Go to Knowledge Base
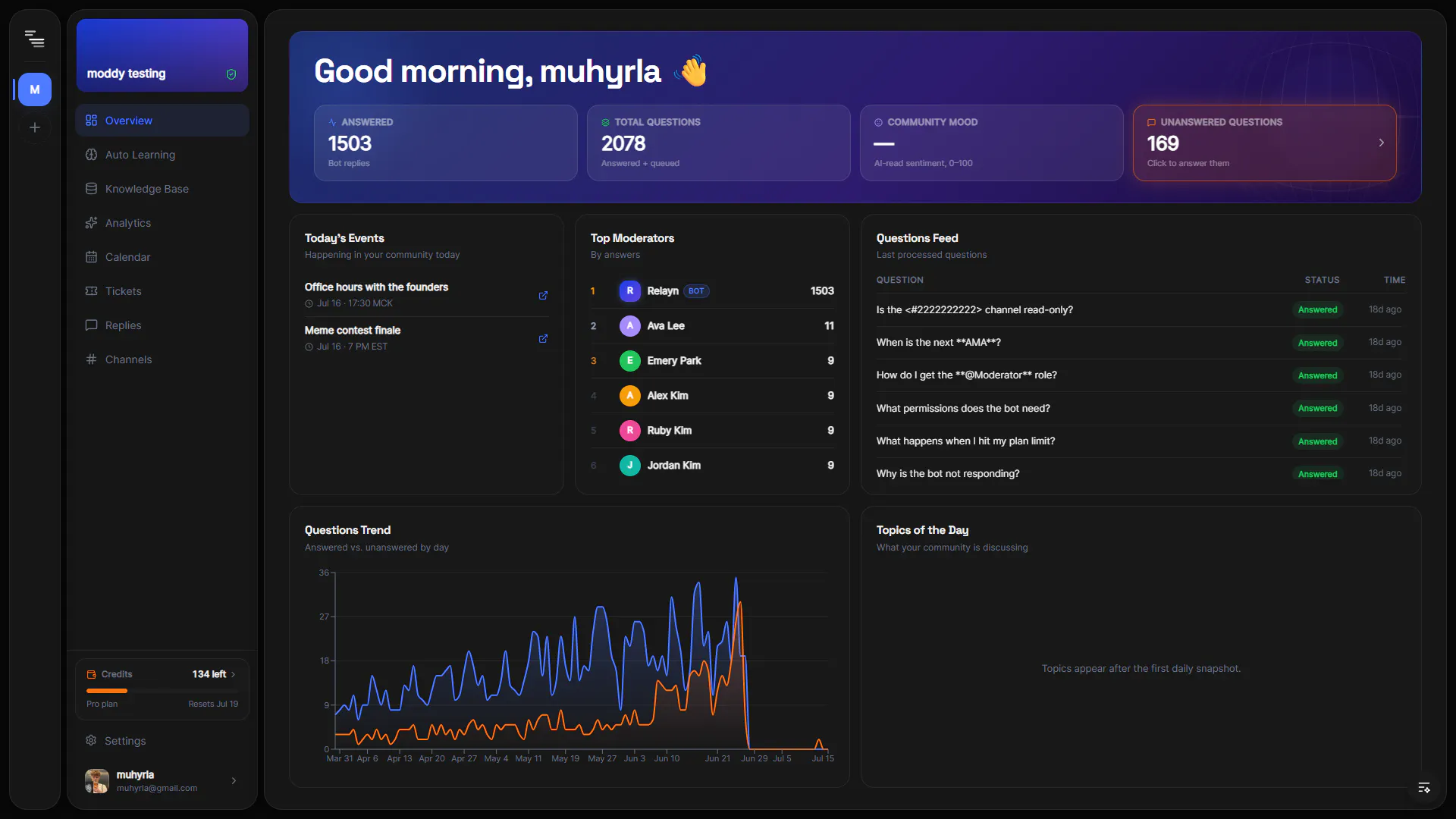Screen dimensions: 1456x819 (162, 189)
